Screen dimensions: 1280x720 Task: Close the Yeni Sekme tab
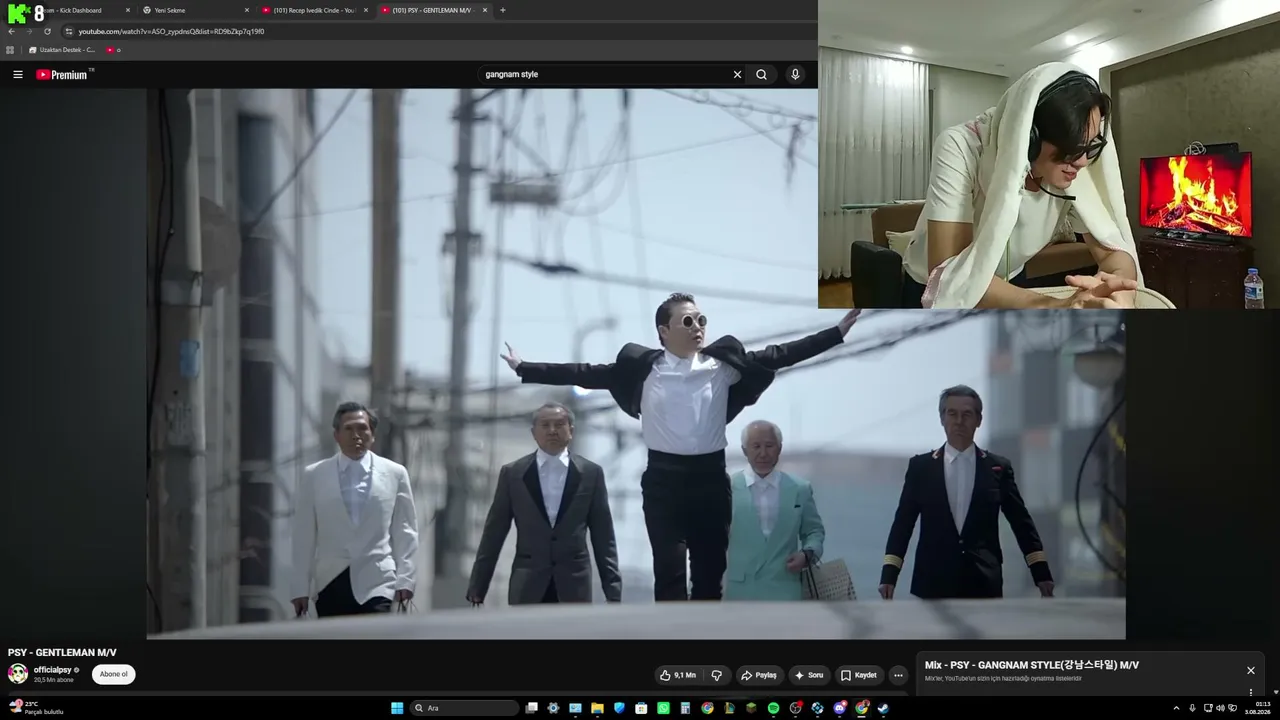pos(247,10)
